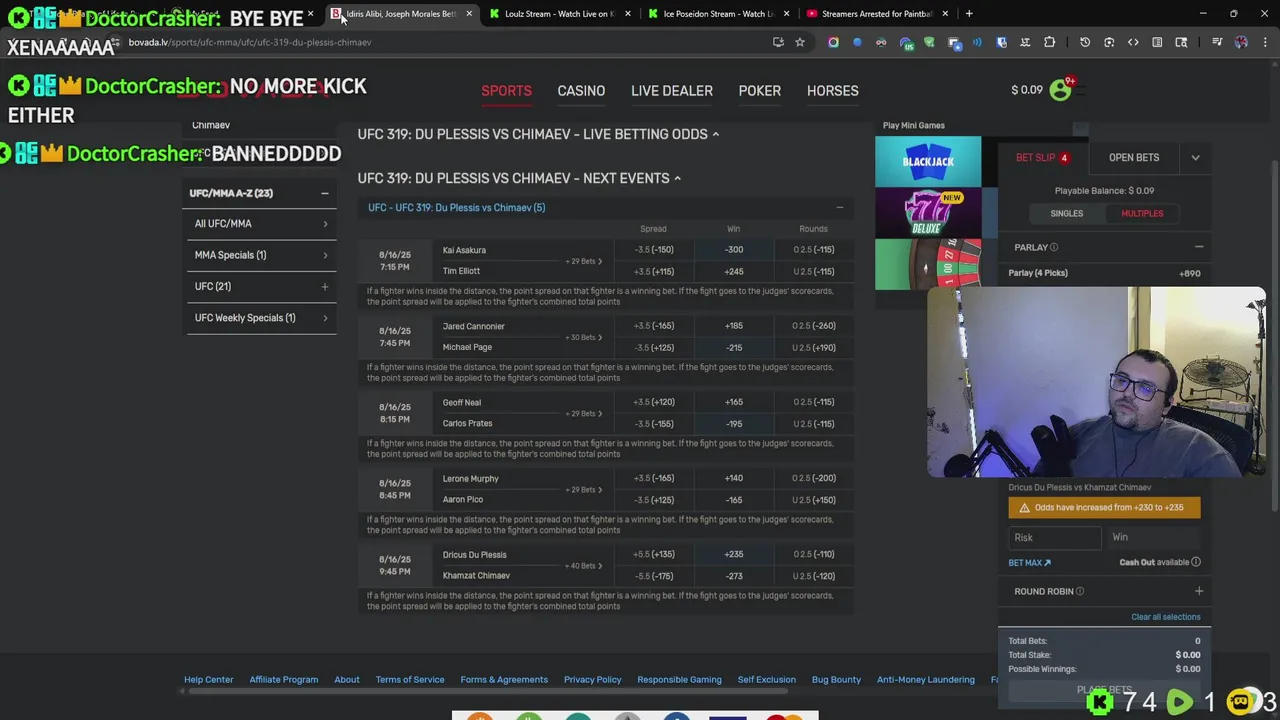The width and height of the screenshot is (1280, 720).
Task: Click the bovada.lv address bar URL
Action: tap(250, 42)
